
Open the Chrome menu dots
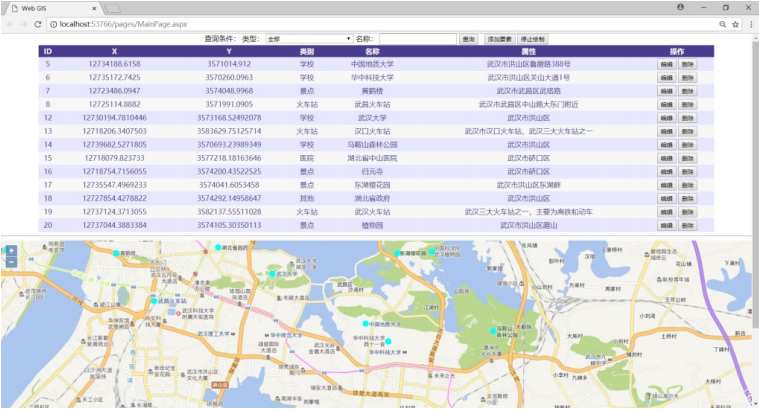[x=751, y=24]
